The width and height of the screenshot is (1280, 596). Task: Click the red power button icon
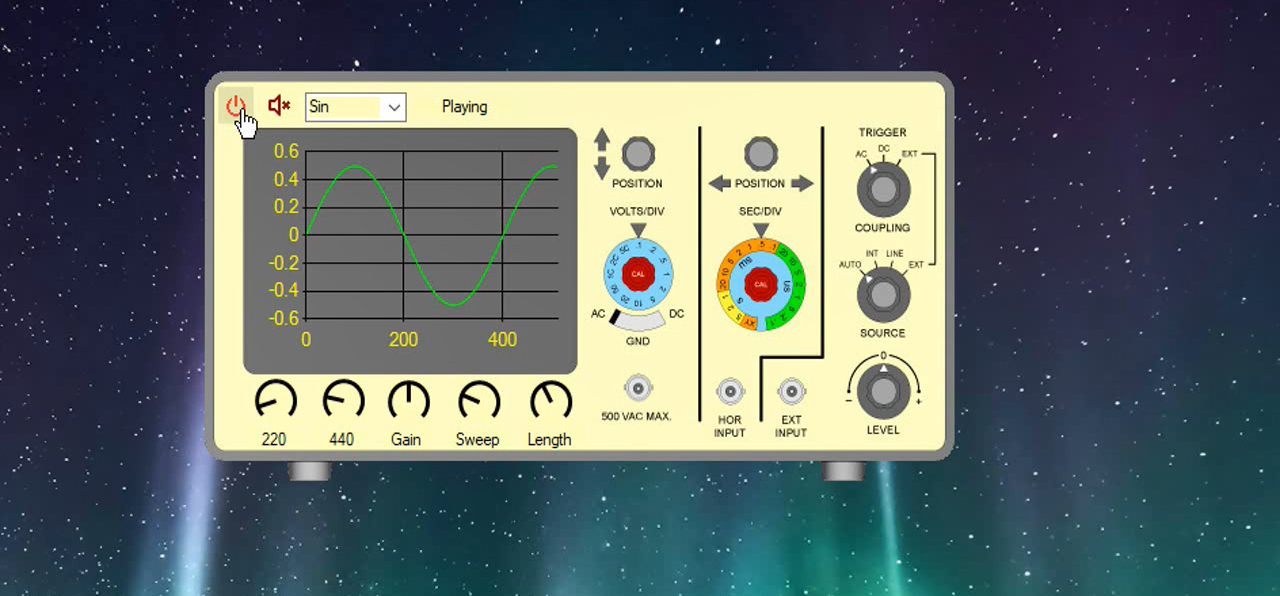235,105
